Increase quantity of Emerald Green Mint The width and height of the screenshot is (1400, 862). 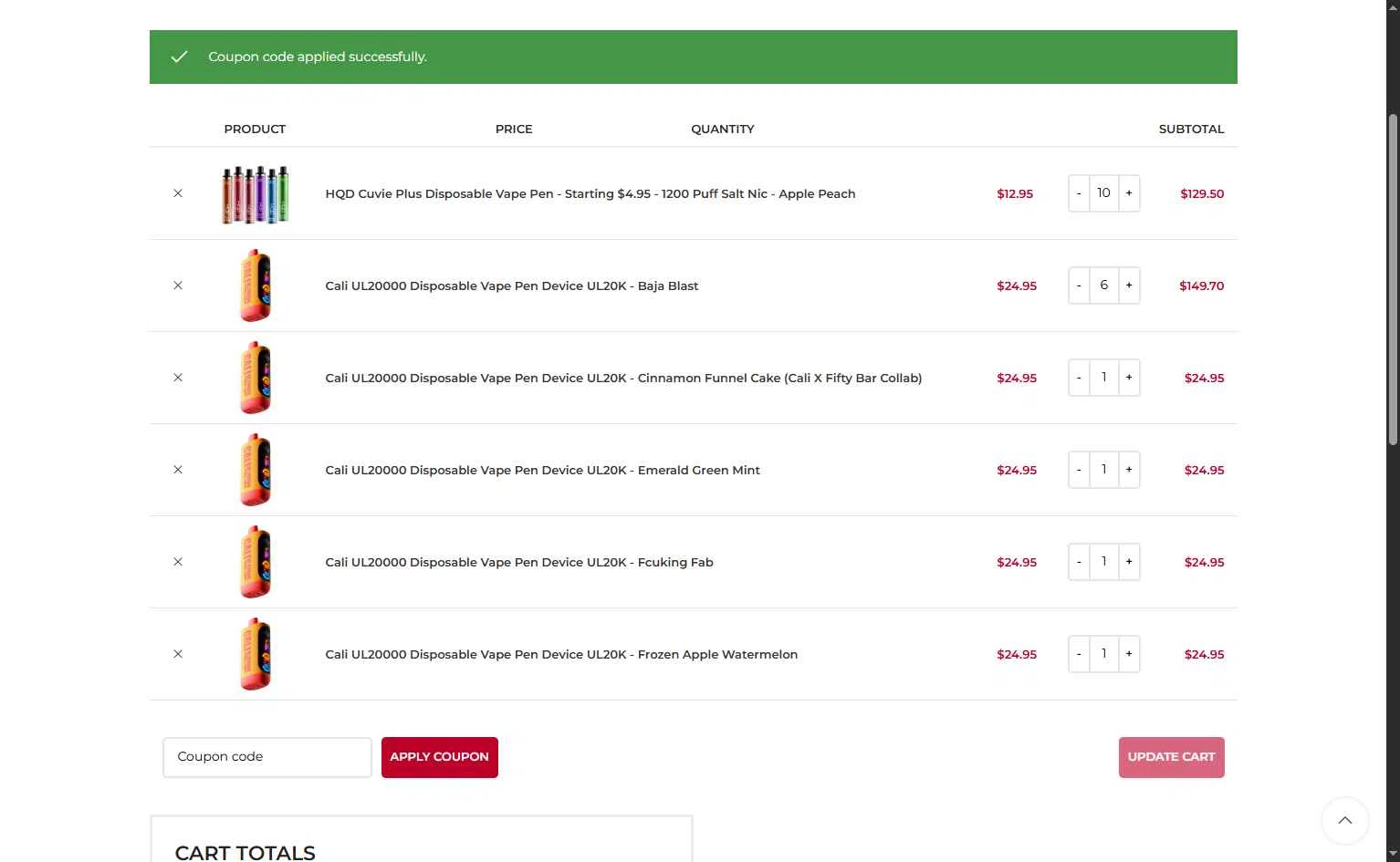pyautogui.click(x=1129, y=470)
